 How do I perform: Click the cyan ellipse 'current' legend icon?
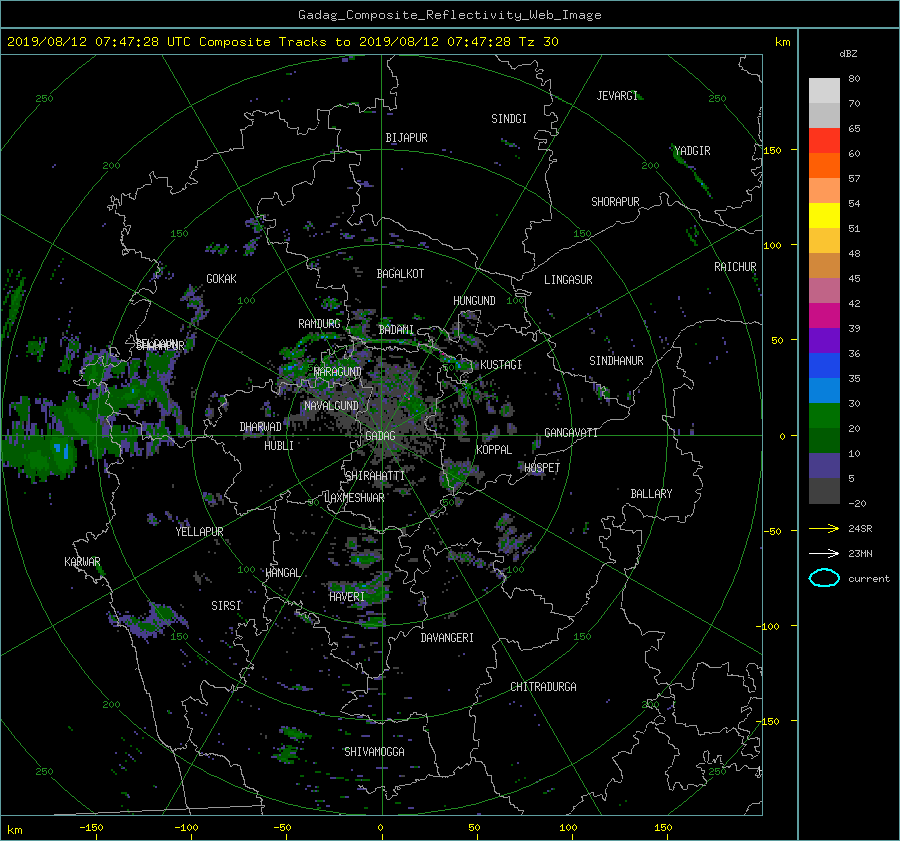[x=824, y=578]
